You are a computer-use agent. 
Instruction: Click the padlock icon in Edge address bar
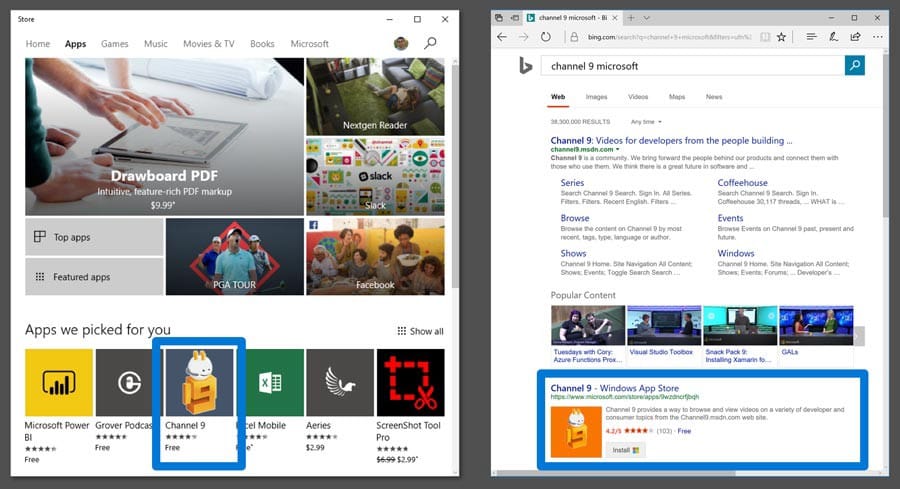tap(573, 37)
